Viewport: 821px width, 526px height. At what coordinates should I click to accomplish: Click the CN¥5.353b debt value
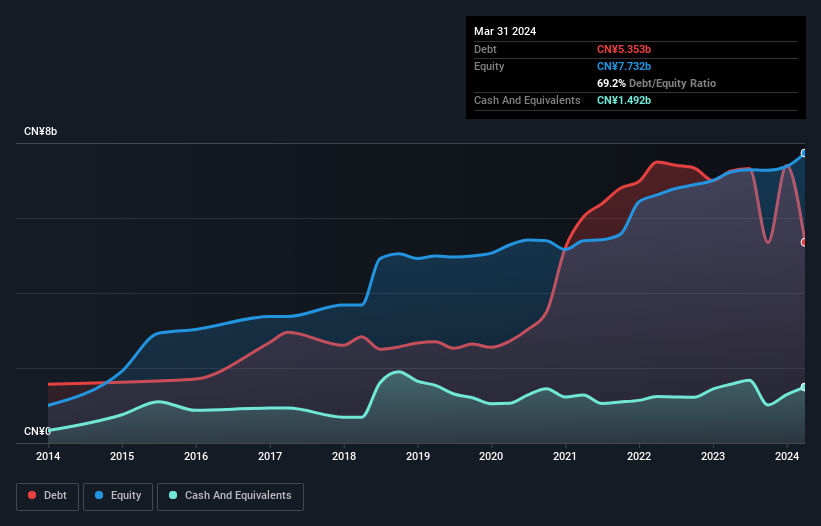(x=624, y=49)
